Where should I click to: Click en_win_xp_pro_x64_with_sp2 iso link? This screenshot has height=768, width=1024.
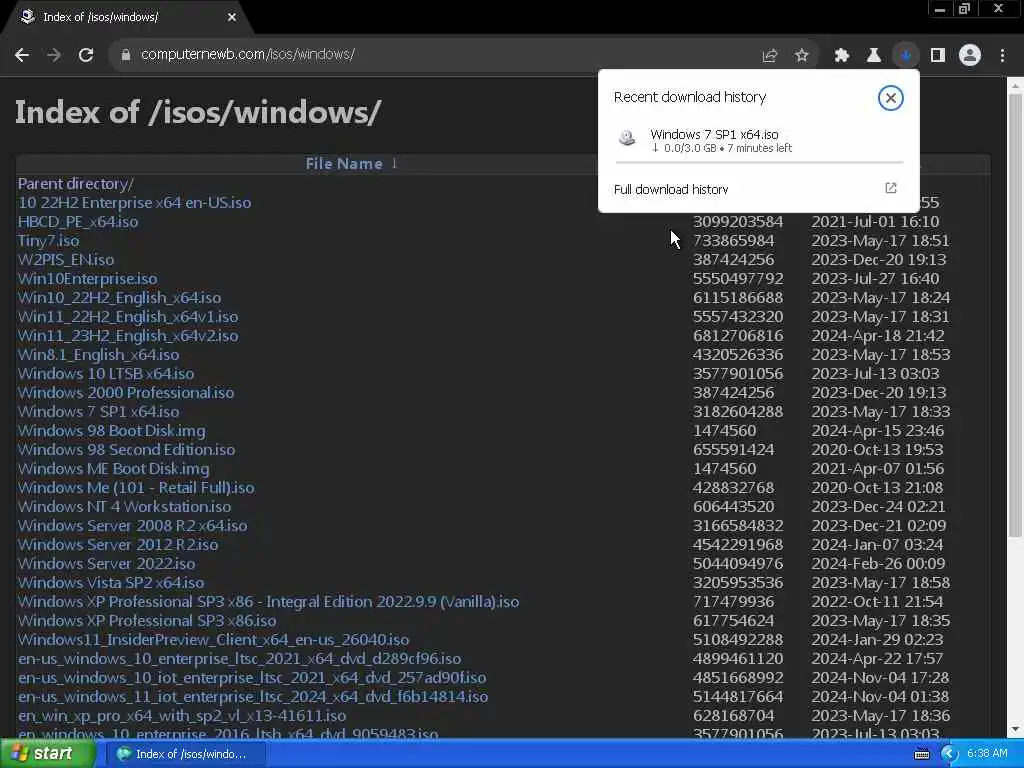[182, 715]
